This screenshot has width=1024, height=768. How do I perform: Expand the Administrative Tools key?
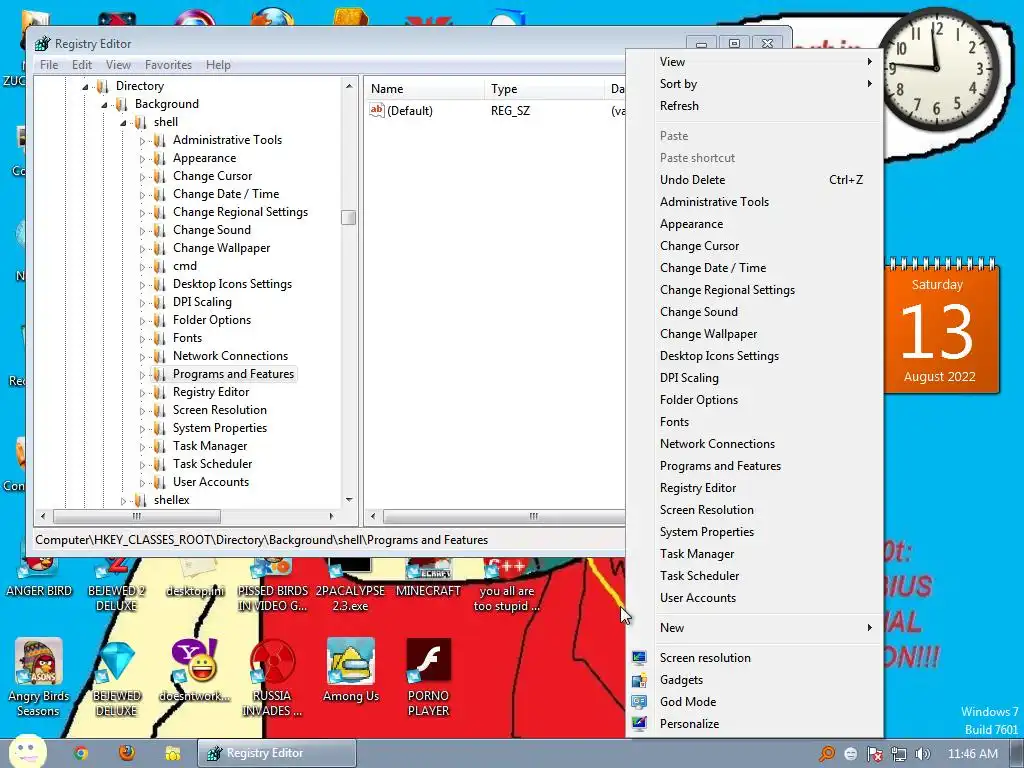tap(142, 140)
